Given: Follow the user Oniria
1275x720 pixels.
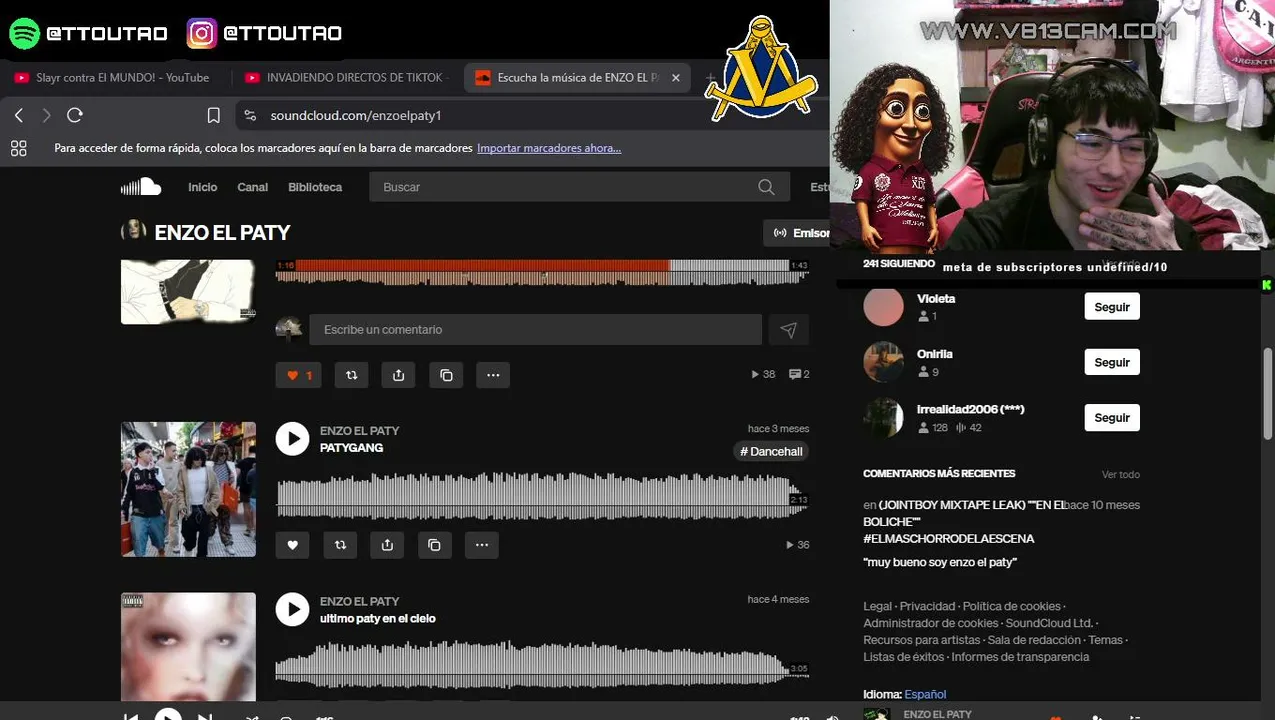Looking at the screenshot, I should 1112,362.
